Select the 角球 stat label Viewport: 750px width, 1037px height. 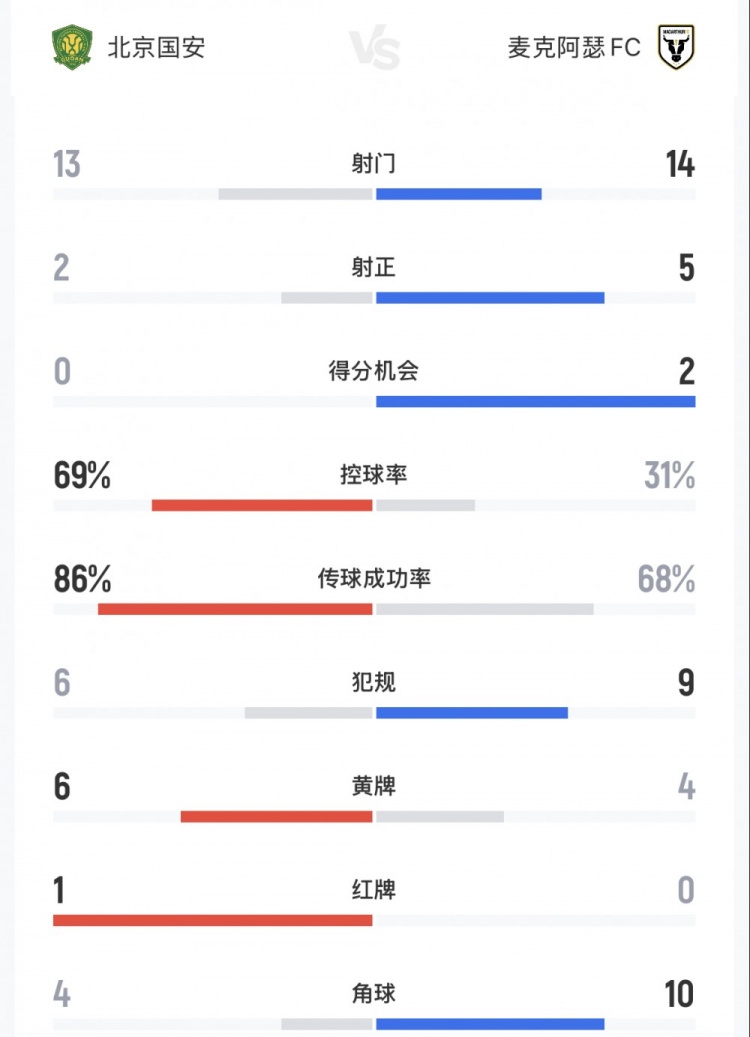[x=373, y=994]
